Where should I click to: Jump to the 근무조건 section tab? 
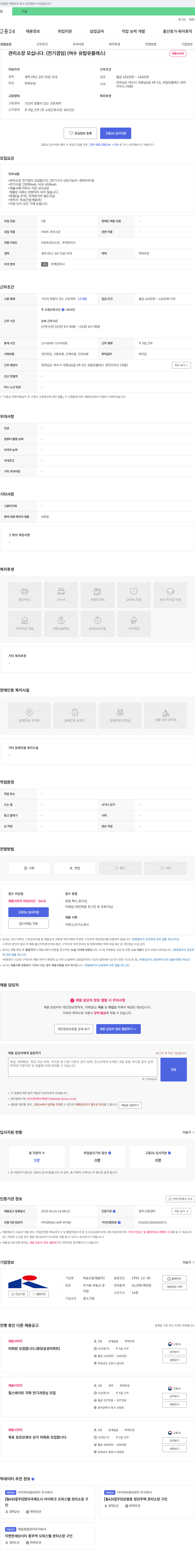point(42,44)
